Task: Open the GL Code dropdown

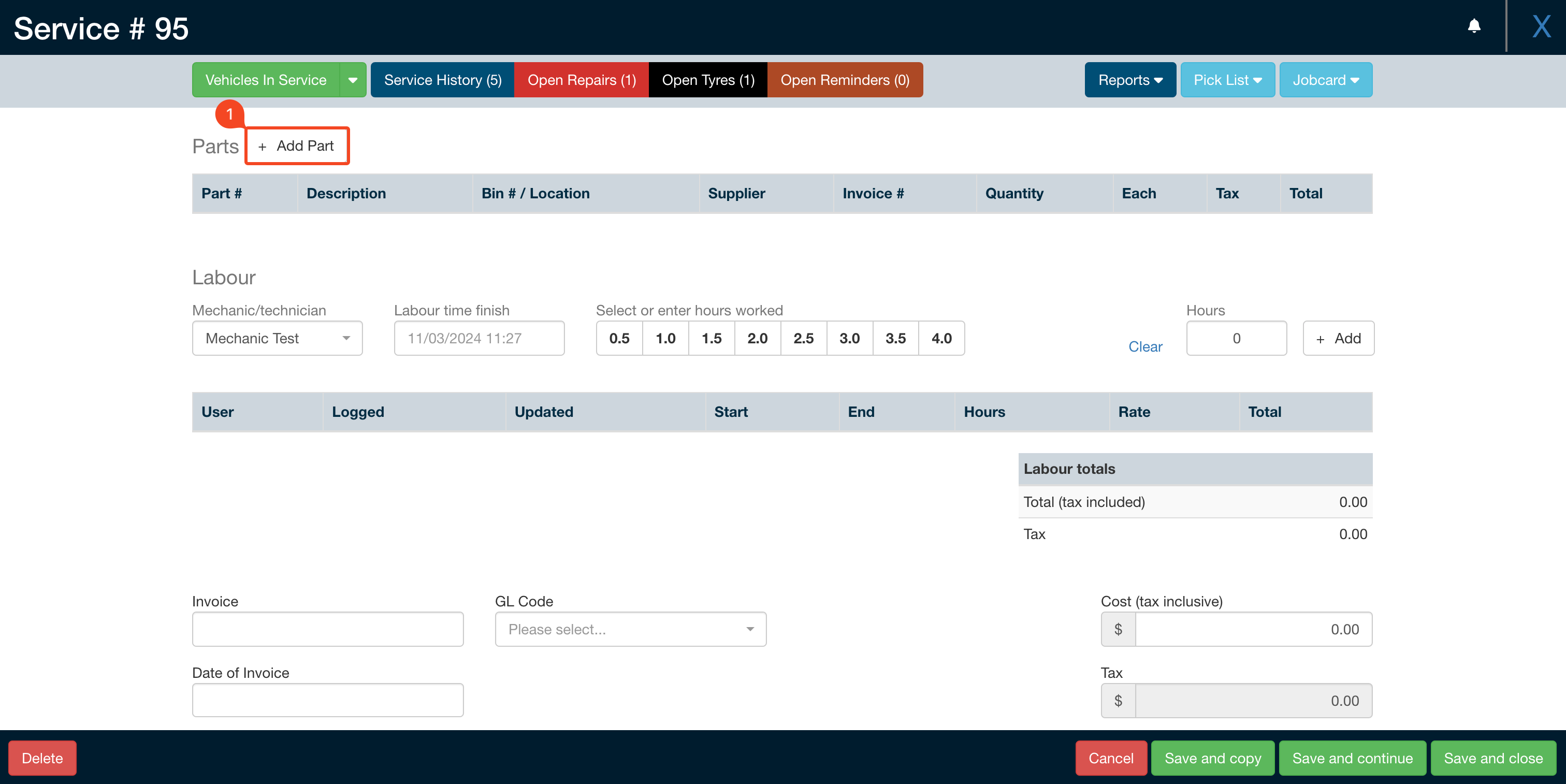Action: pos(630,629)
